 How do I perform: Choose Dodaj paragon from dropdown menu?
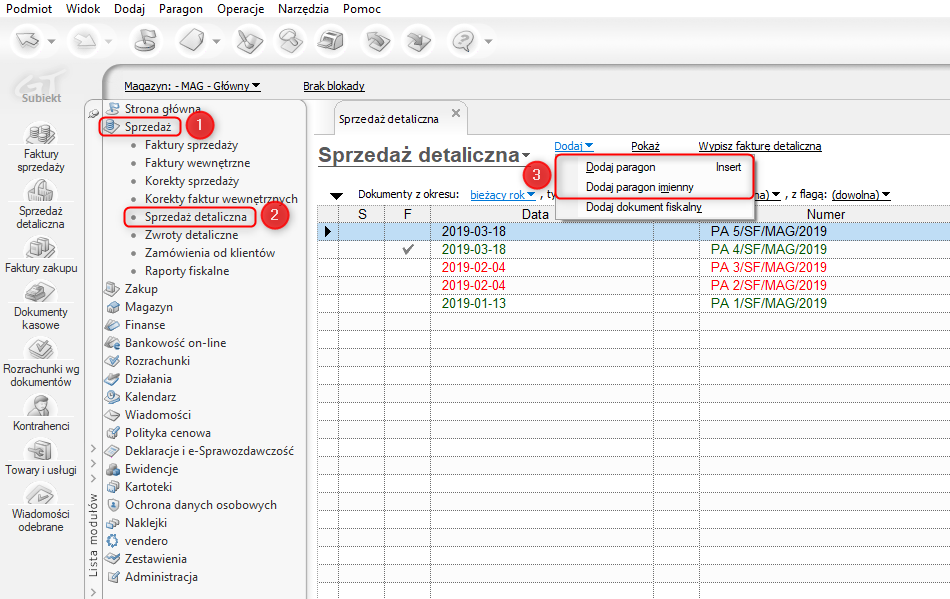pos(655,167)
